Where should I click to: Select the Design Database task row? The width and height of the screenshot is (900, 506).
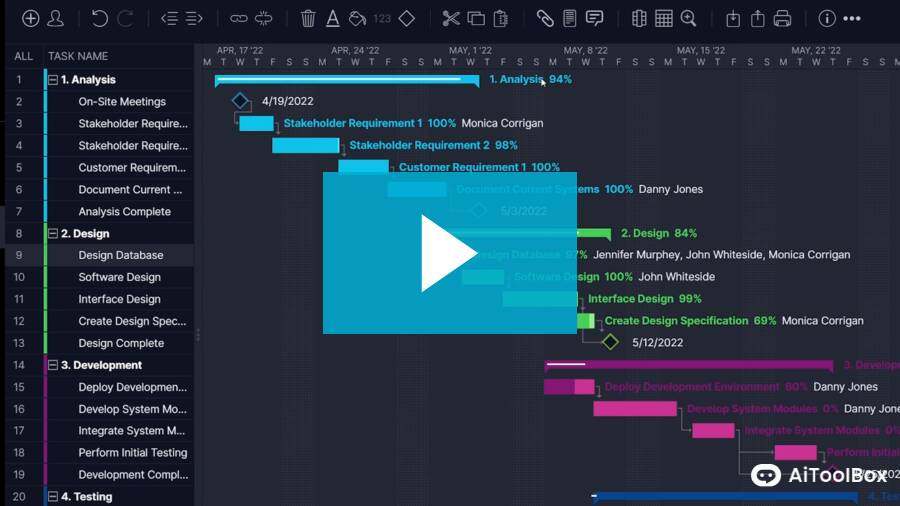(x=121, y=255)
